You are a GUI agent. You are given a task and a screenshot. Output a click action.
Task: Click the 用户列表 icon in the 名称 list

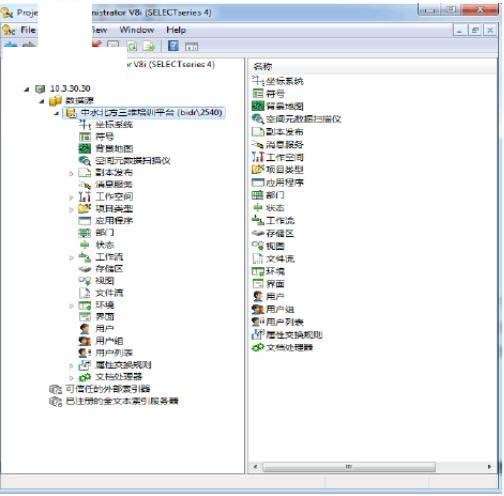(x=258, y=322)
